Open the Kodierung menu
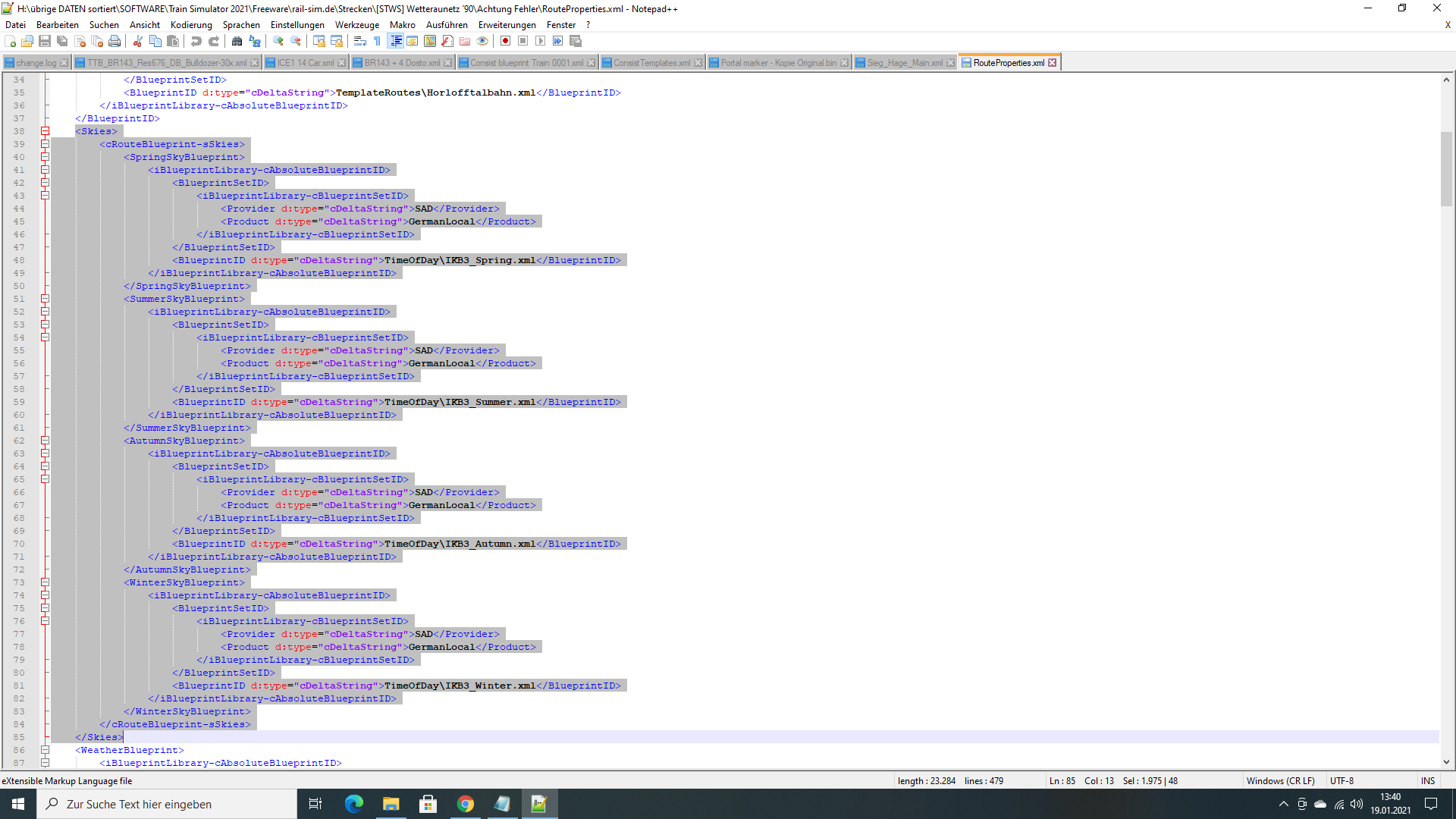The image size is (1456, 819). [x=191, y=25]
